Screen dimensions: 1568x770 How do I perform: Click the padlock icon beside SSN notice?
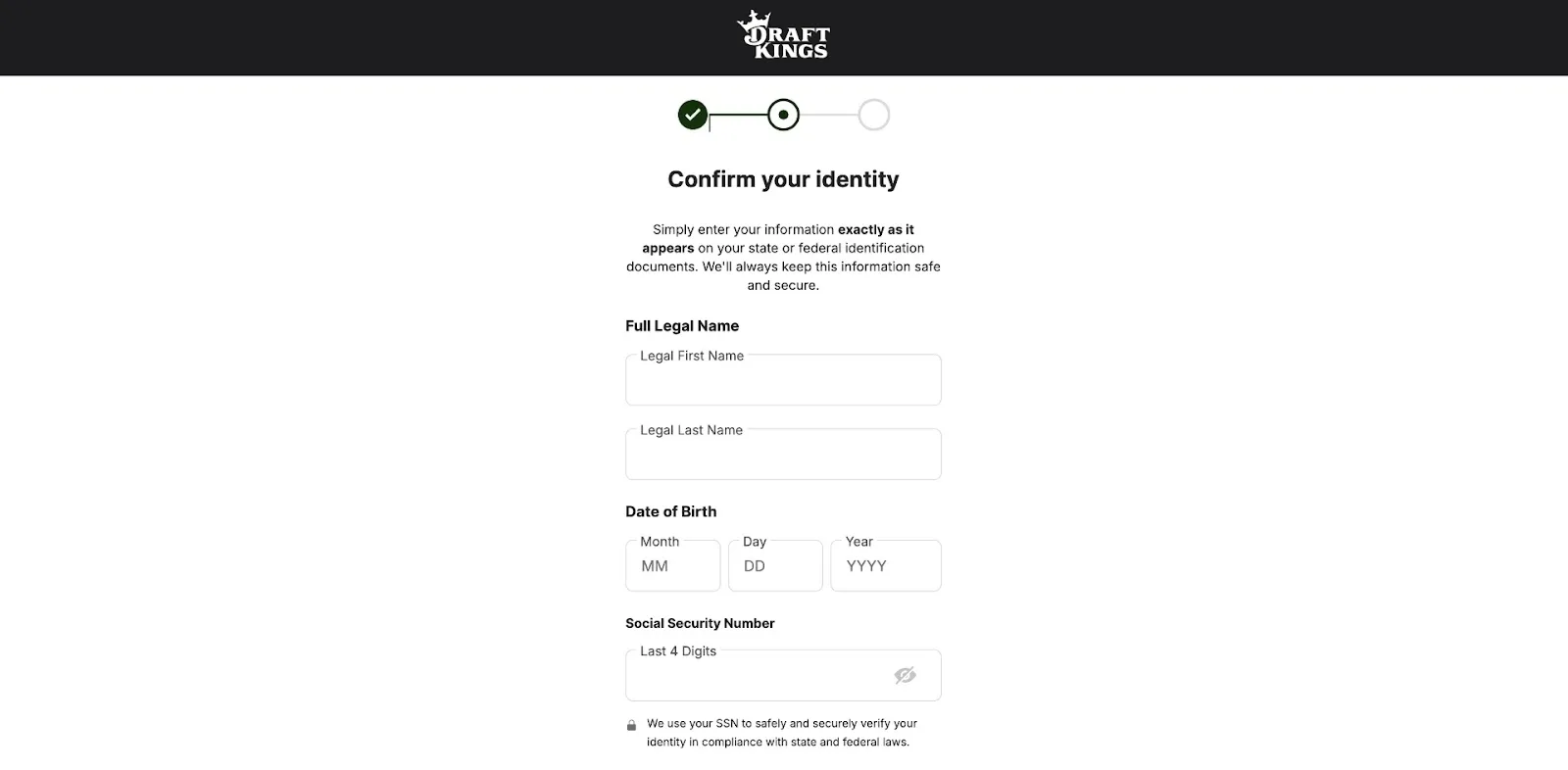click(631, 726)
